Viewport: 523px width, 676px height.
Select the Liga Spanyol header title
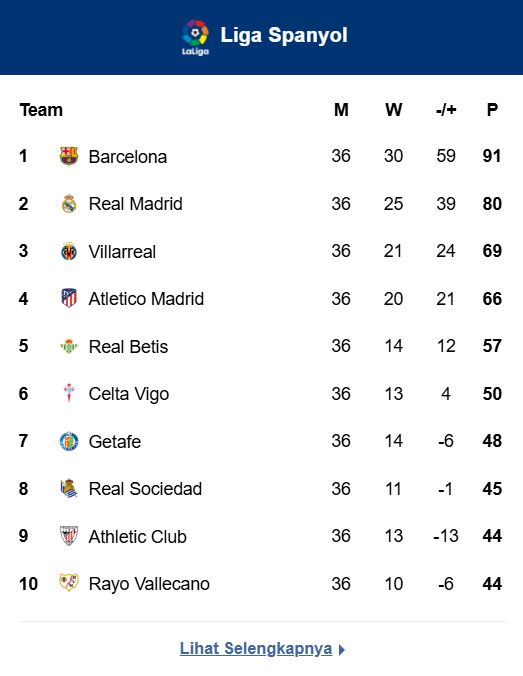[284, 35]
